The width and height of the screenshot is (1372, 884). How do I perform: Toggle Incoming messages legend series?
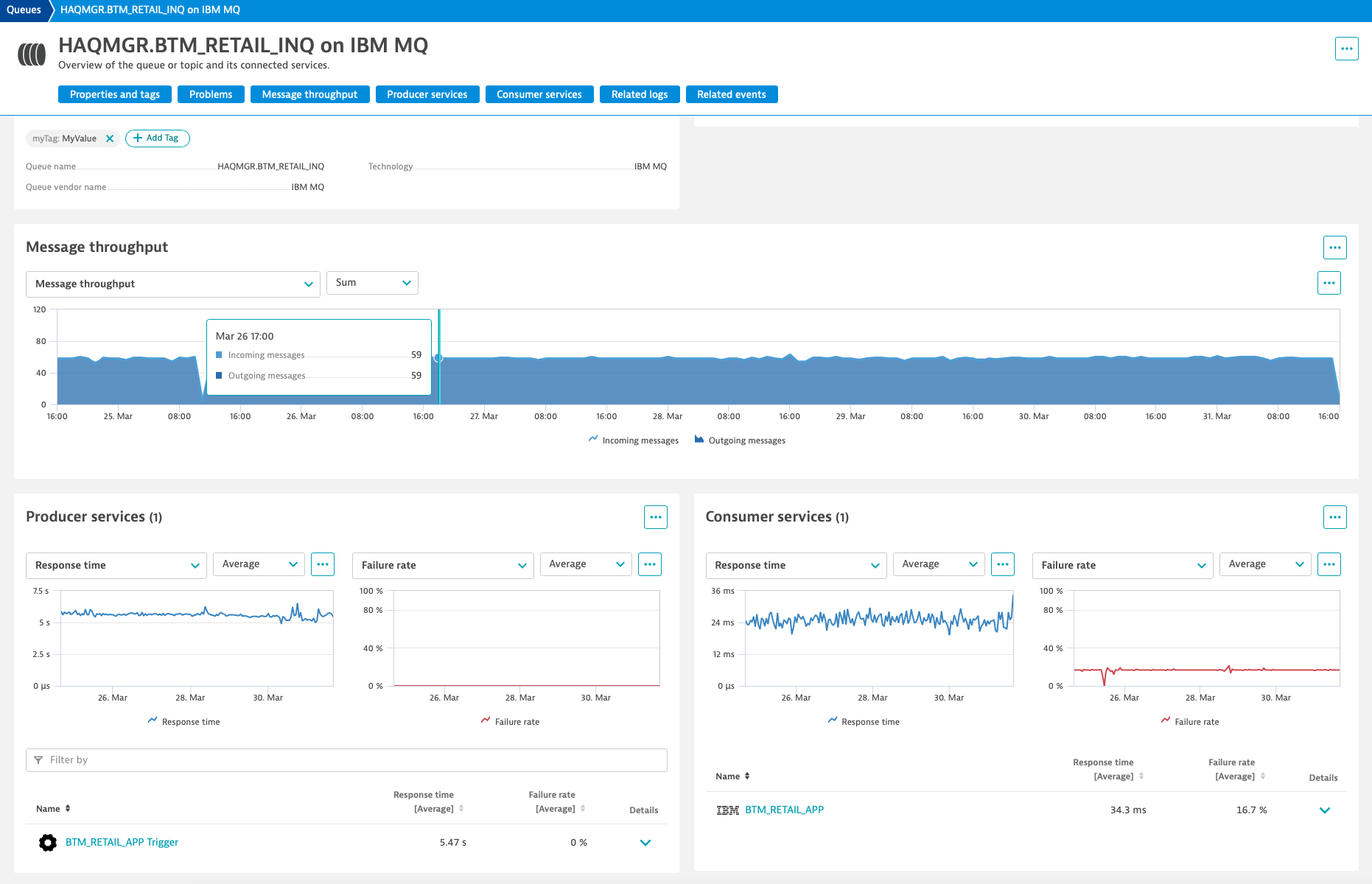click(633, 441)
